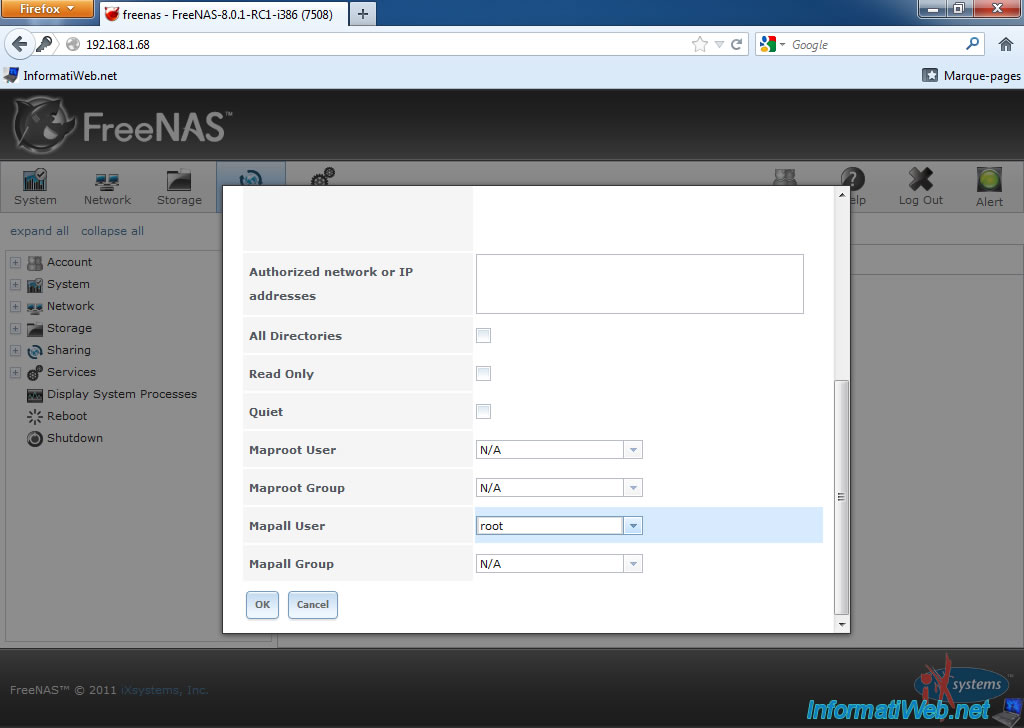The width and height of the screenshot is (1024, 728).
Task: Open the System section from the top toolbar
Action: 34,187
